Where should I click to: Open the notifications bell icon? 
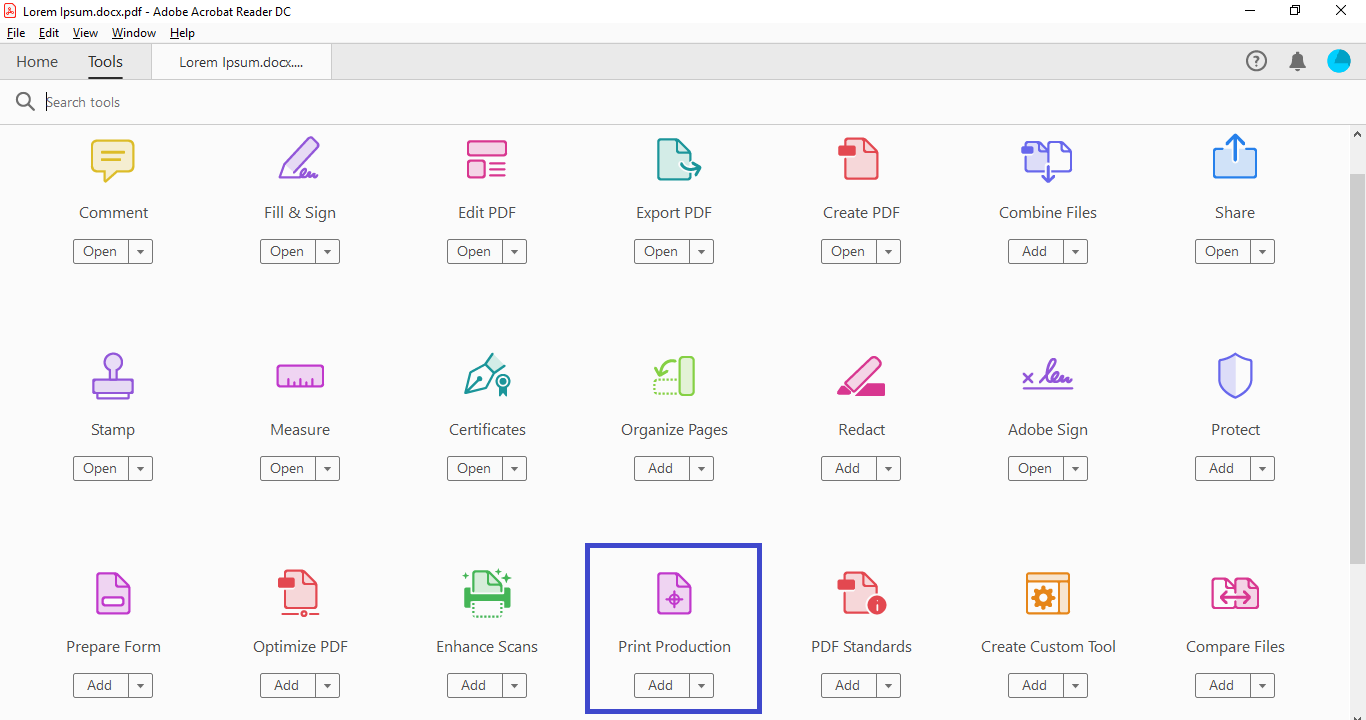pos(1298,62)
